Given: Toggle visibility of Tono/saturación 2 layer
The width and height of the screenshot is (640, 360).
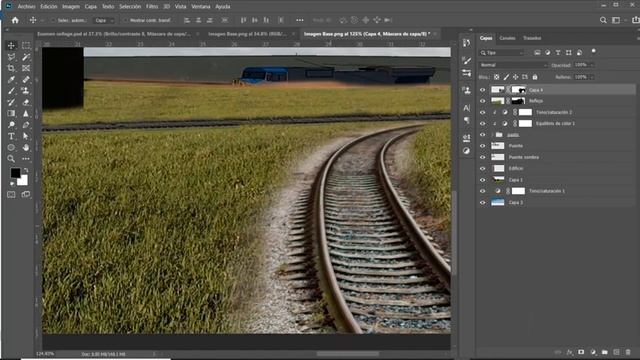Looking at the screenshot, I should pos(482,112).
